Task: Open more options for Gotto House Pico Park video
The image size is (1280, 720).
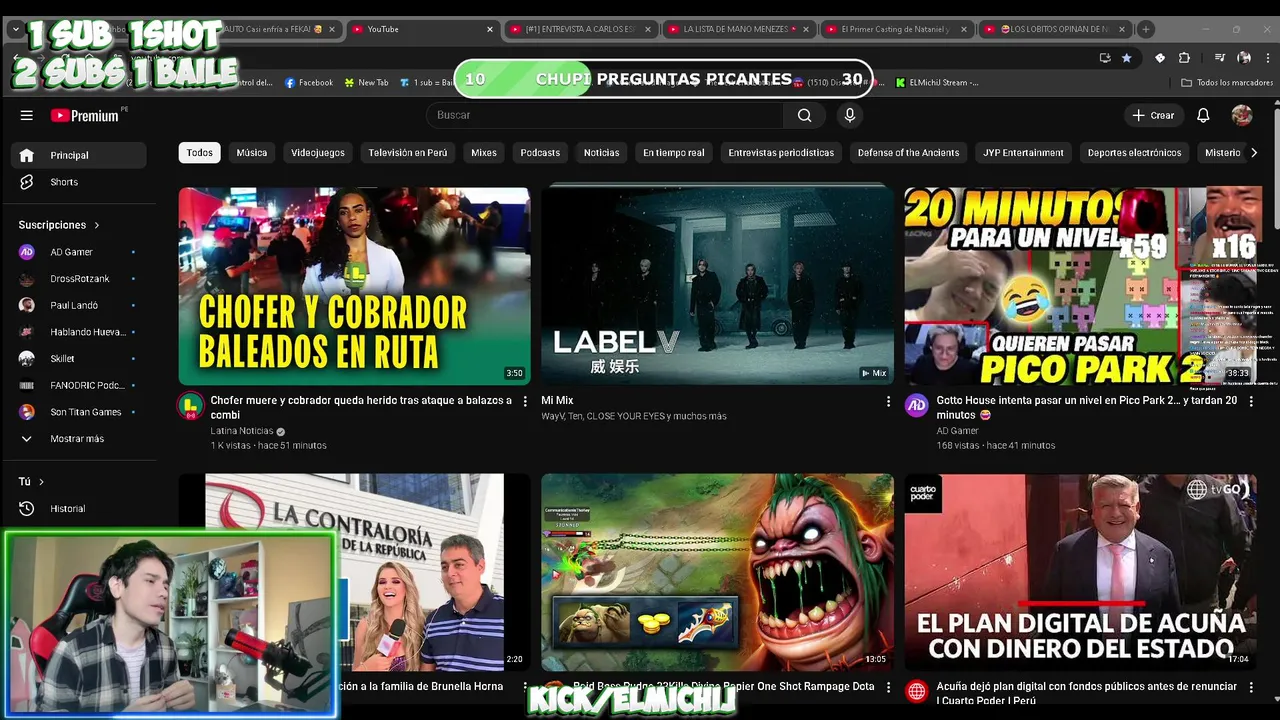Action: (x=1251, y=401)
